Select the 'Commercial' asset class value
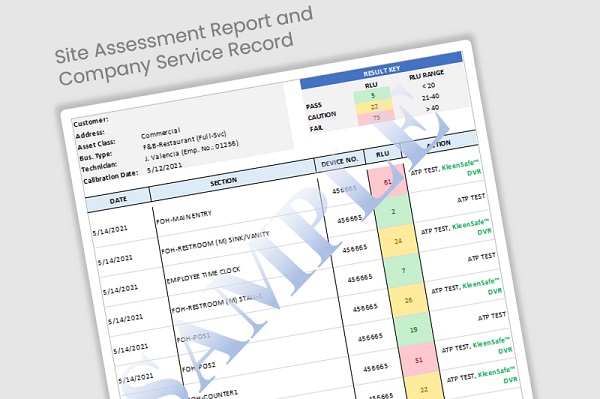Screen dimensions: 600x399 tap(160, 133)
